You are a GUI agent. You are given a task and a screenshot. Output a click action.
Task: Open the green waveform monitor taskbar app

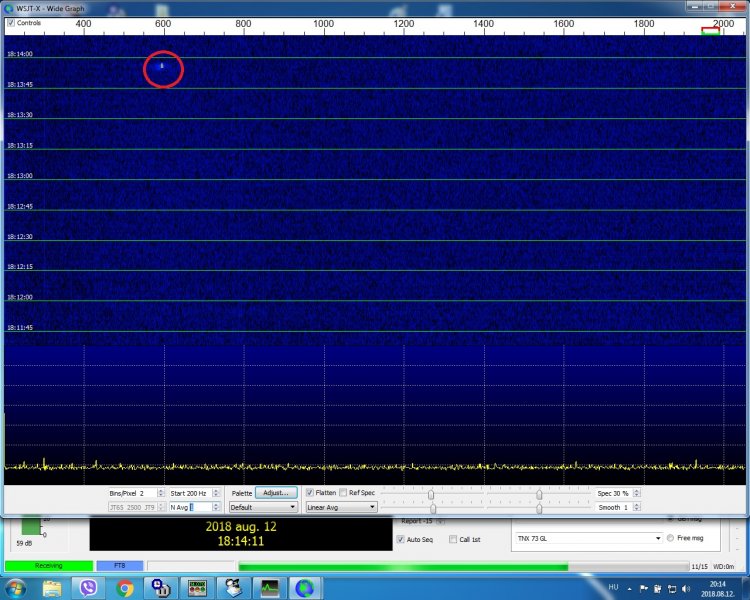(x=270, y=588)
